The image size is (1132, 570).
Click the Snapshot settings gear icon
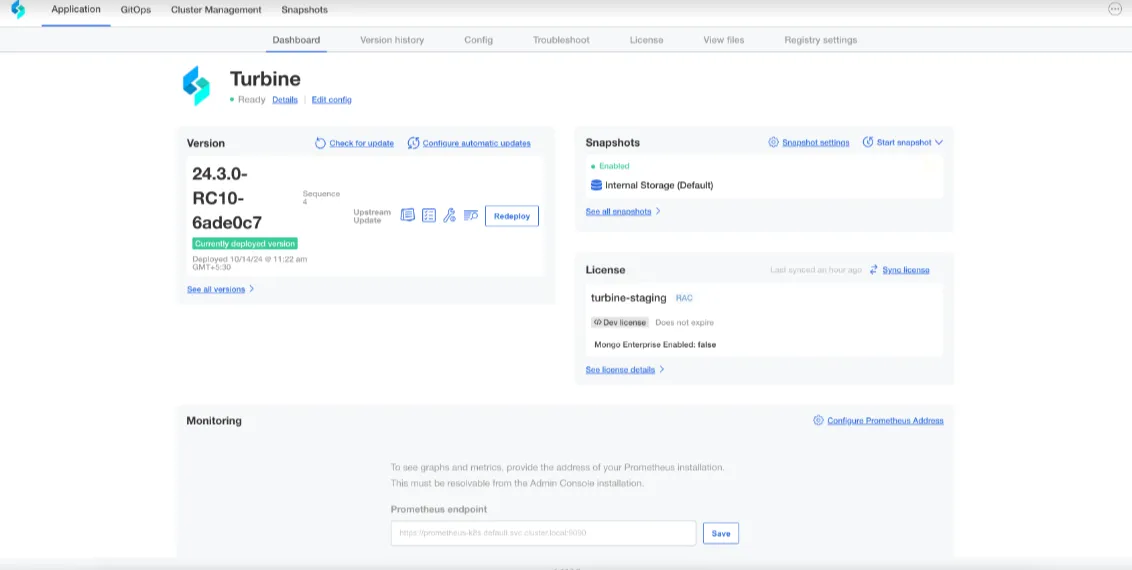773,142
